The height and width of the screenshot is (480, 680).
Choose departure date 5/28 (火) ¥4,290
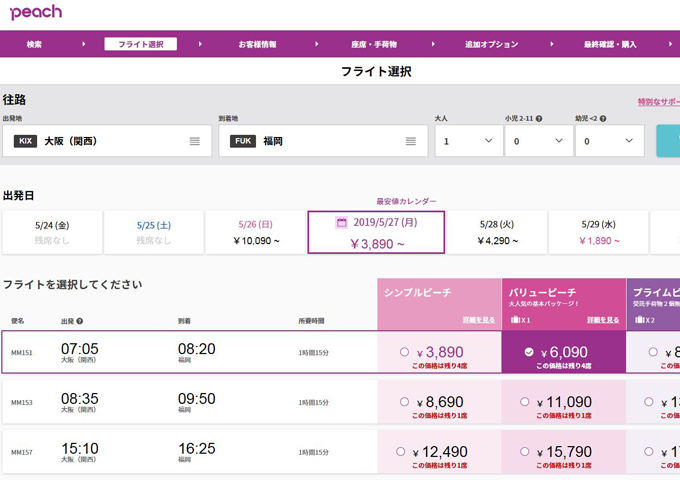pos(497,232)
